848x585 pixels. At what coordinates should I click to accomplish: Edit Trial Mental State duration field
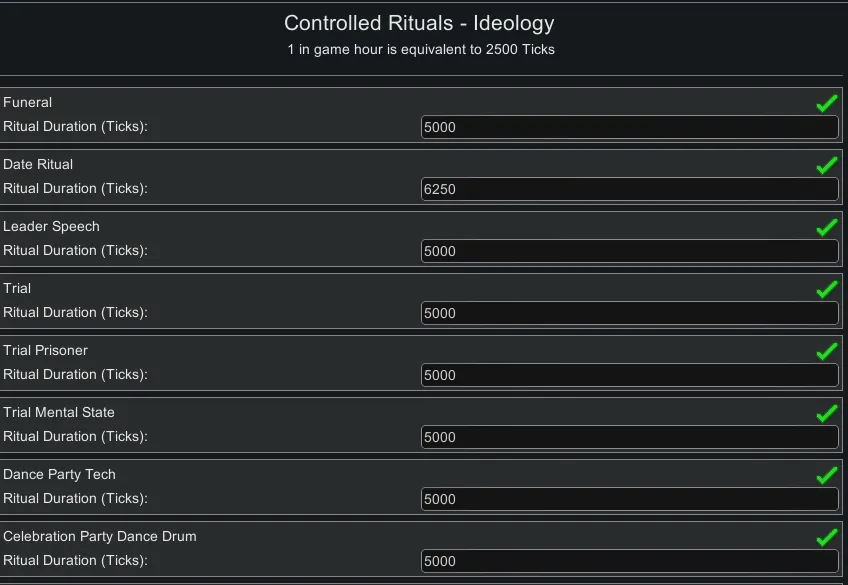click(x=629, y=437)
